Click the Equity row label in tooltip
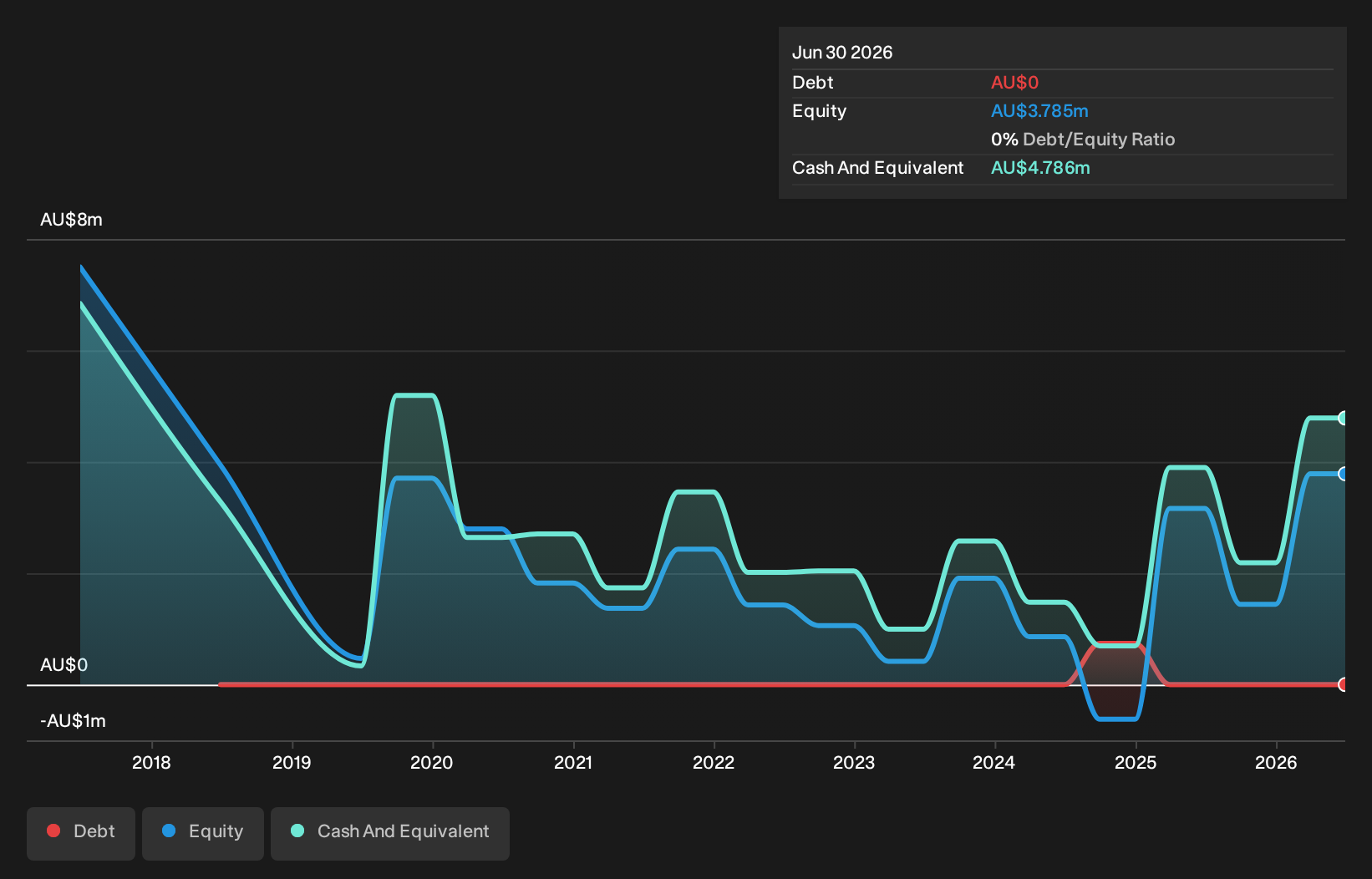Viewport: 1372px width, 879px height. point(819,111)
